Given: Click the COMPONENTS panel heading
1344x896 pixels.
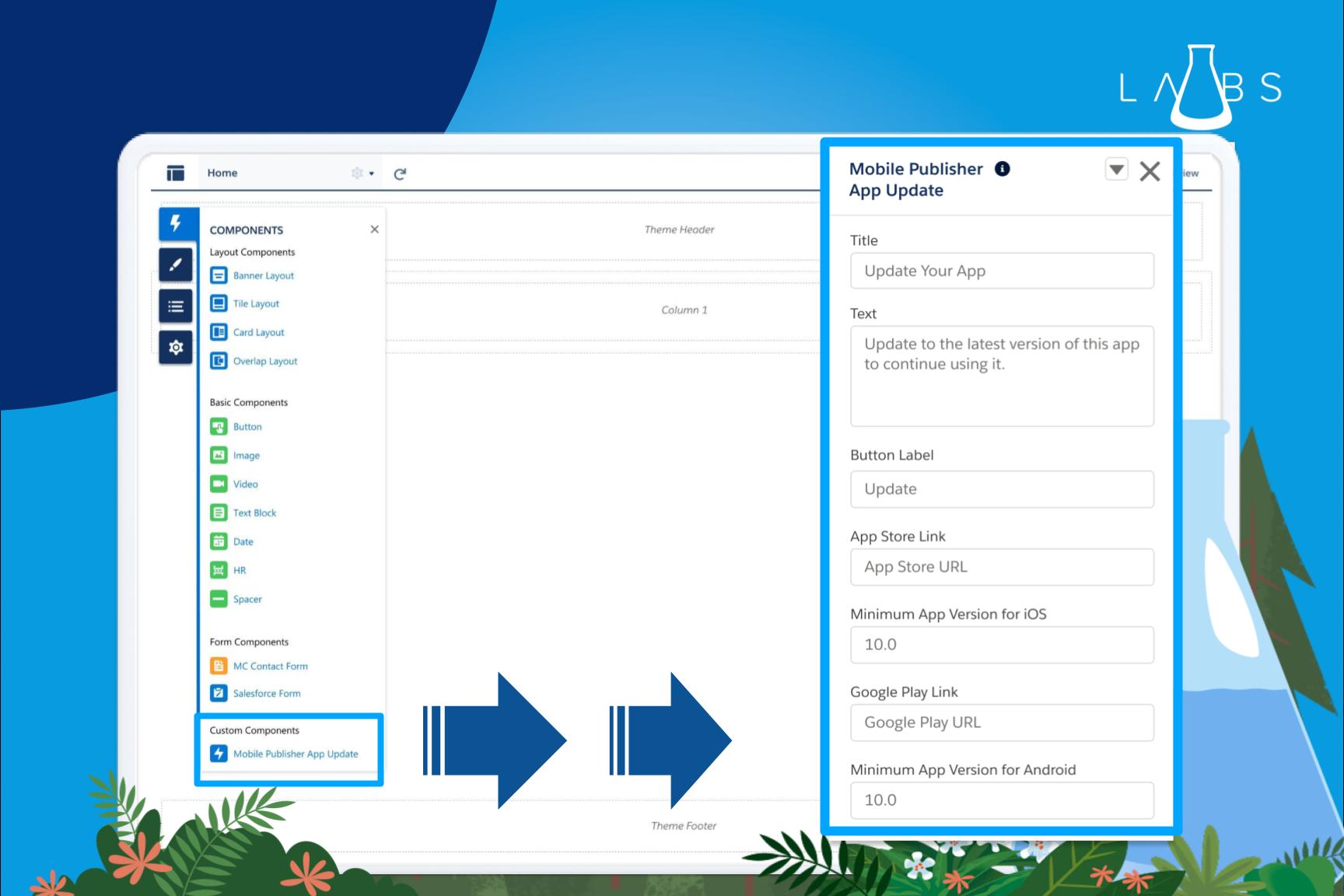Looking at the screenshot, I should pos(247,230).
